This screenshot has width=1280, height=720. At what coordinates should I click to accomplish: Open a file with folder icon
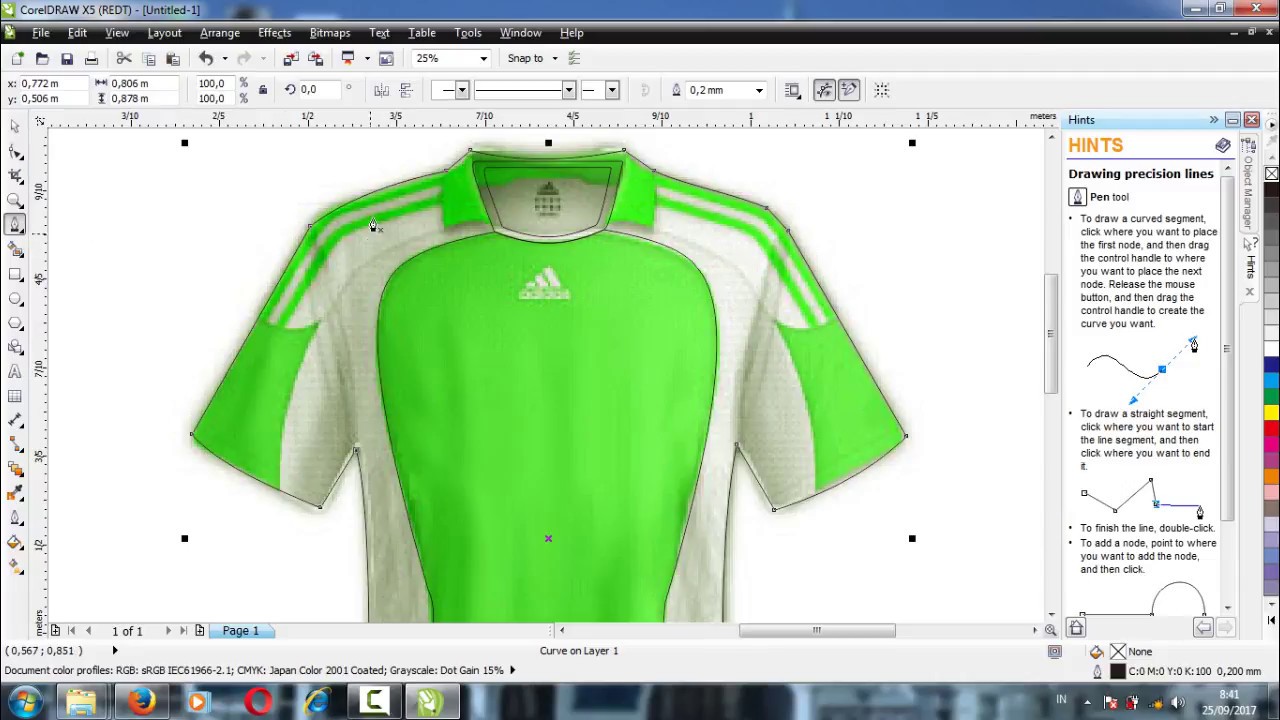coord(42,59)
